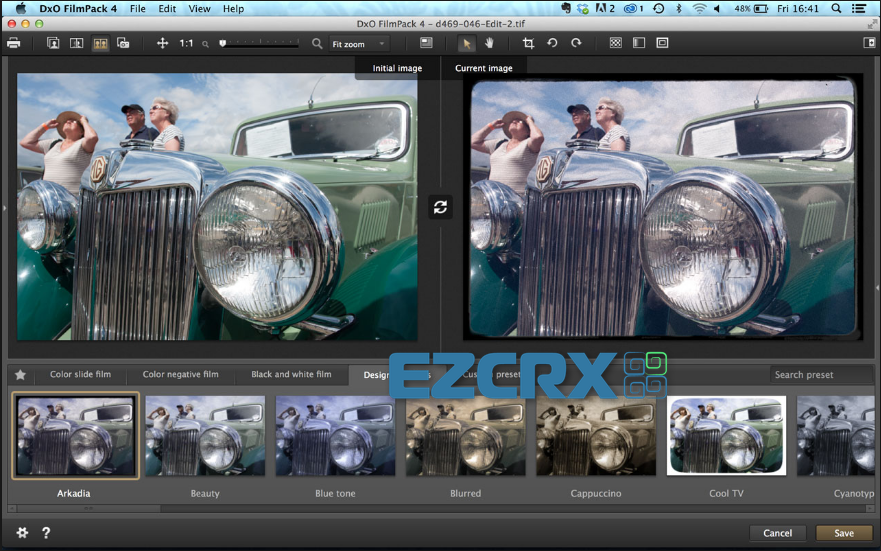Toggle the favorites star filter
This screenshot has width=881, height=551.
[x=20, y=375]
